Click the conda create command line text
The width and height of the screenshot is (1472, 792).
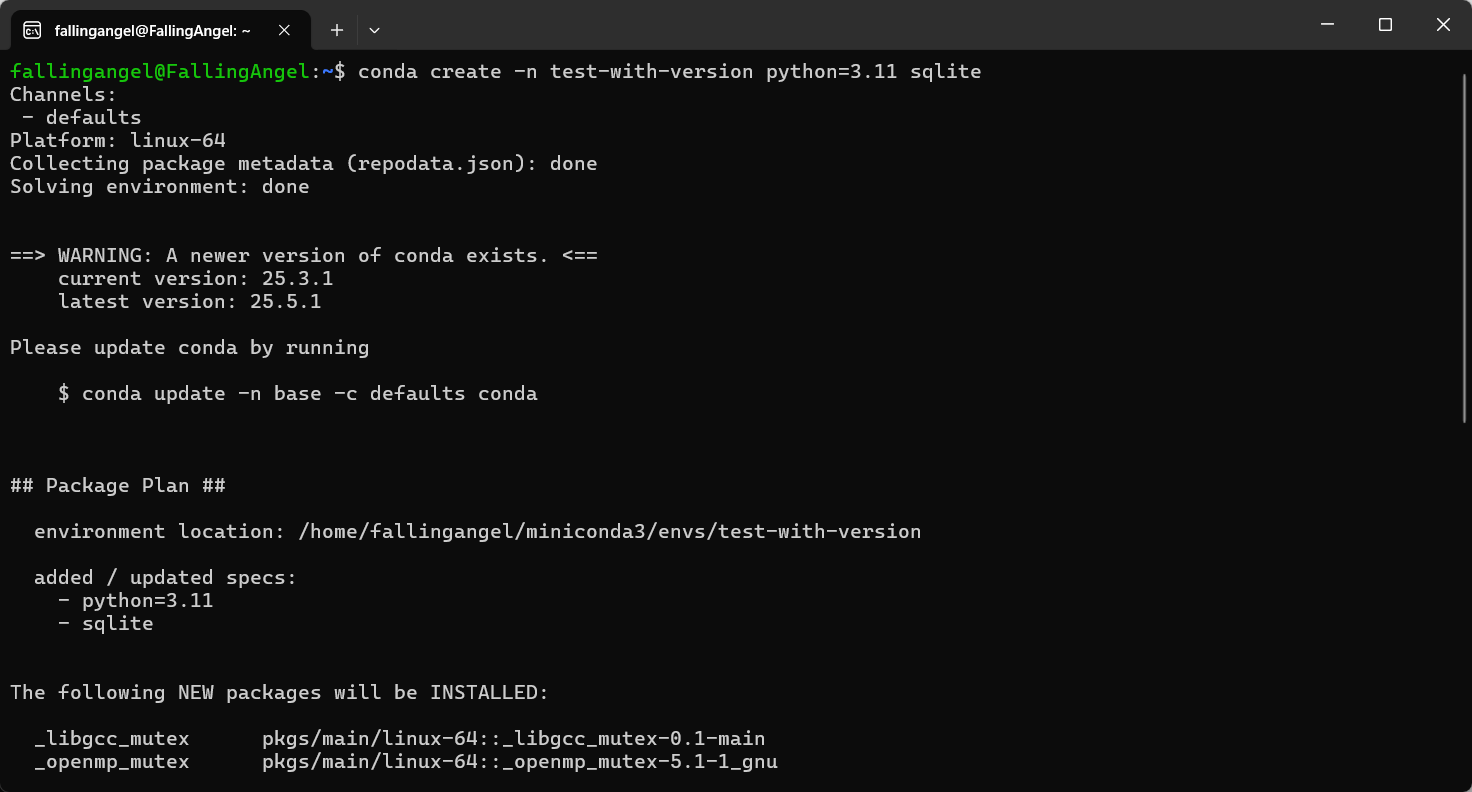pos(670,71)
